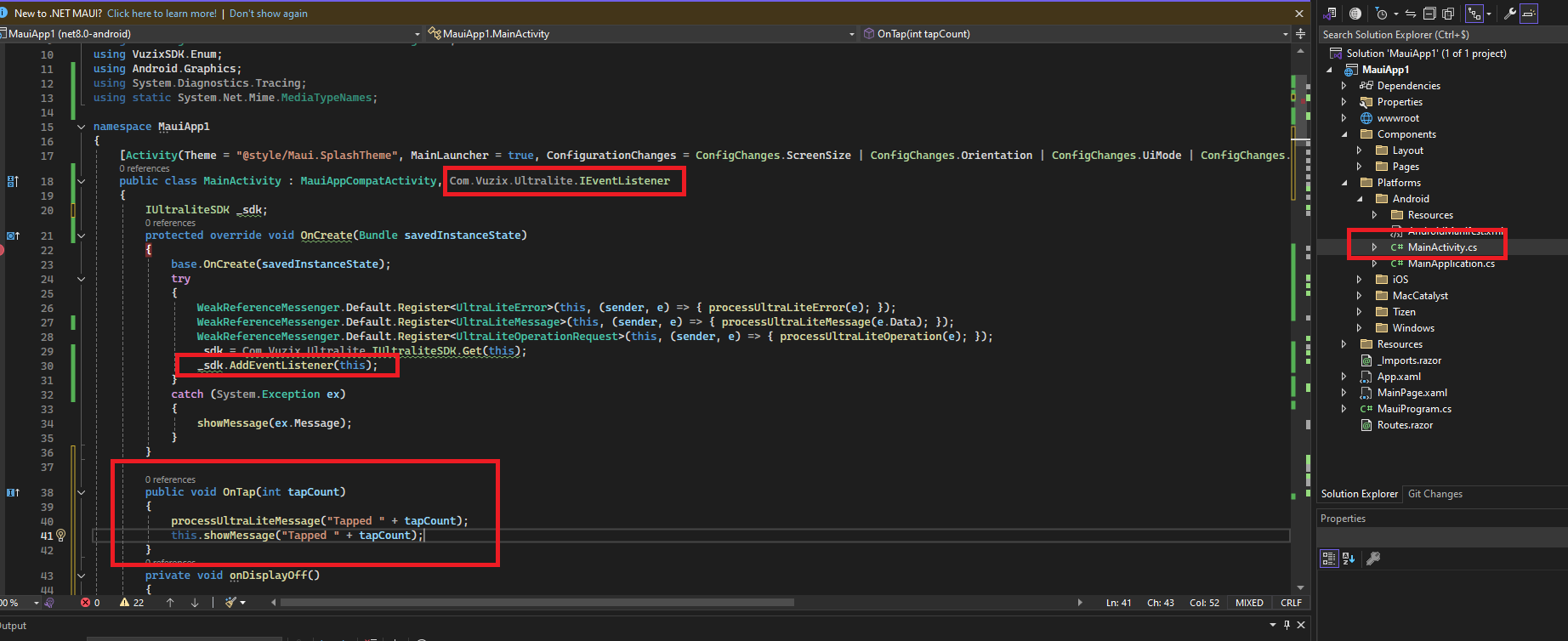Select MauiProgram.cs file
1568x641 pixels.
click(1414, 409)
